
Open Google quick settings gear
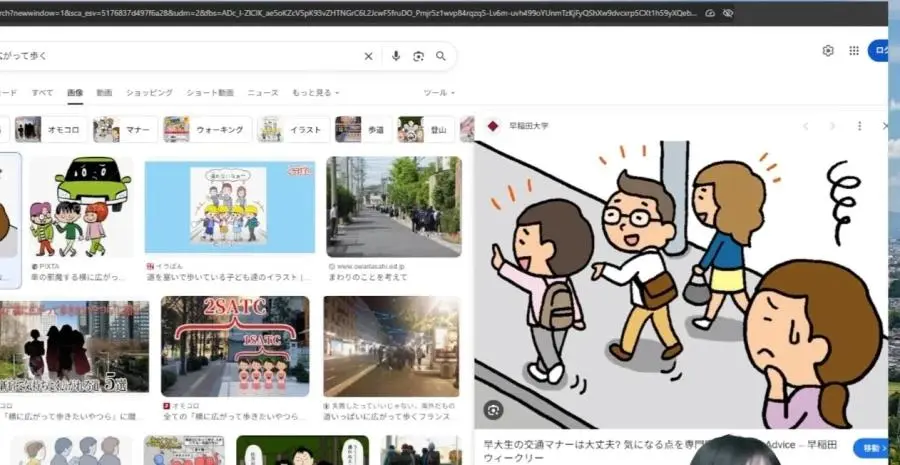point(828,51)
